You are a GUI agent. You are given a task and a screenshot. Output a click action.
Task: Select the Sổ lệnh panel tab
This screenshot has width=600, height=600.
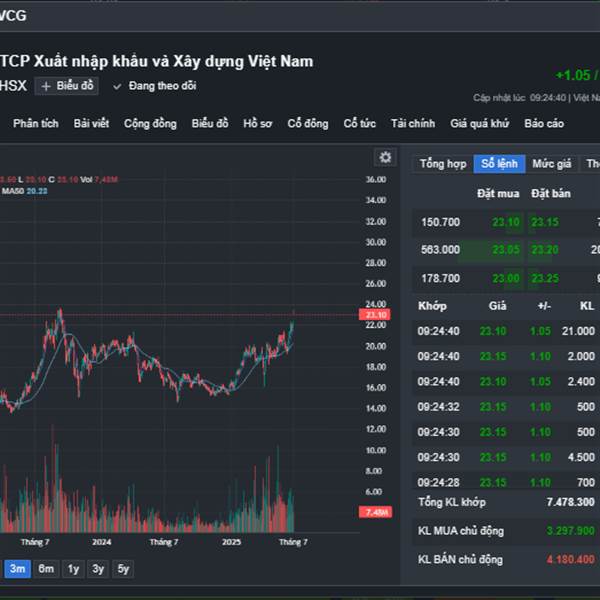click(x=499, y=164)
